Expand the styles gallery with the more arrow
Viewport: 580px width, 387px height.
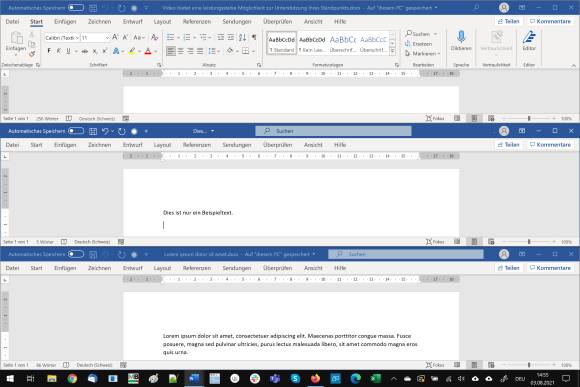tap(392, 51)
